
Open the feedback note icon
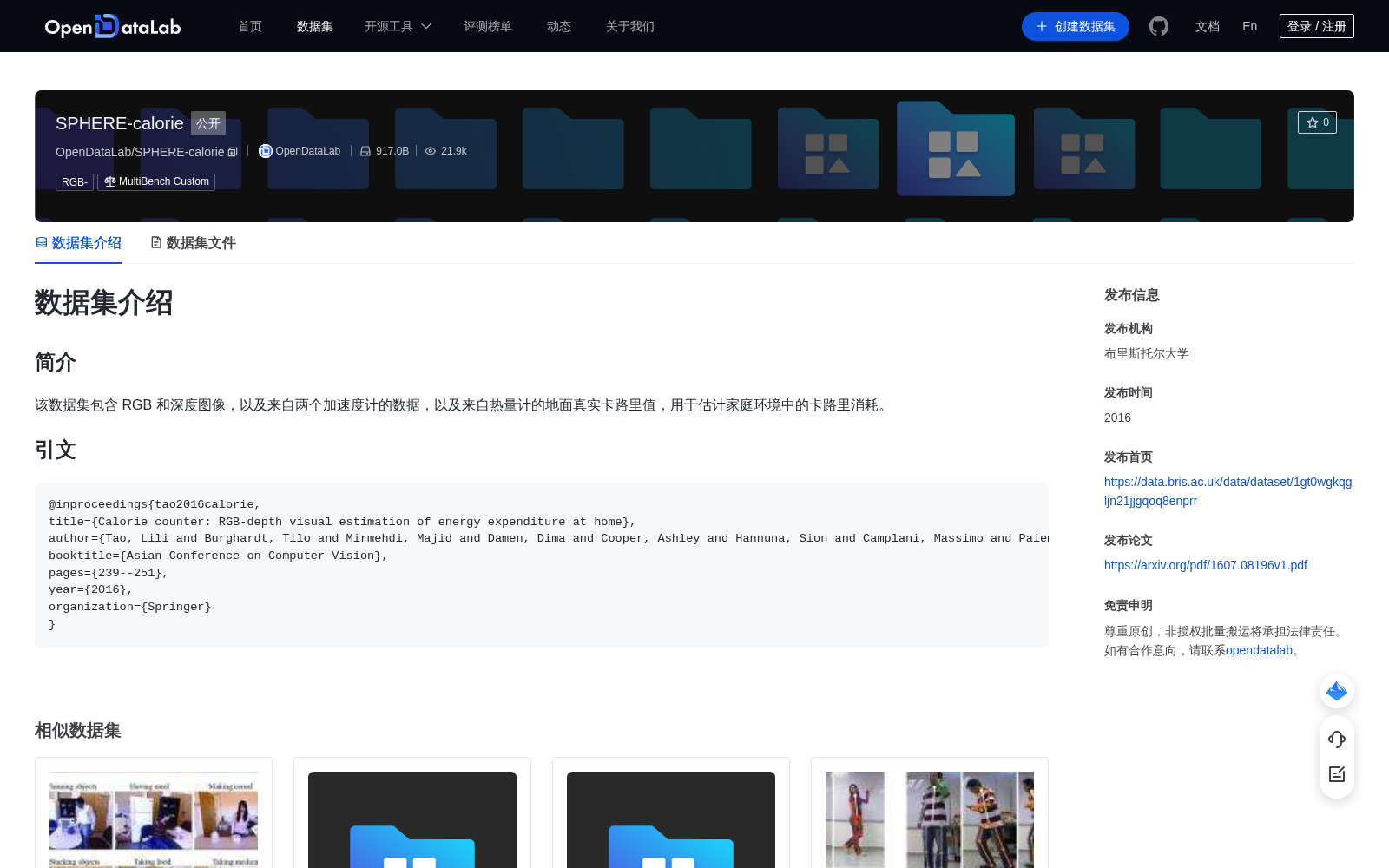point(1337,774)
